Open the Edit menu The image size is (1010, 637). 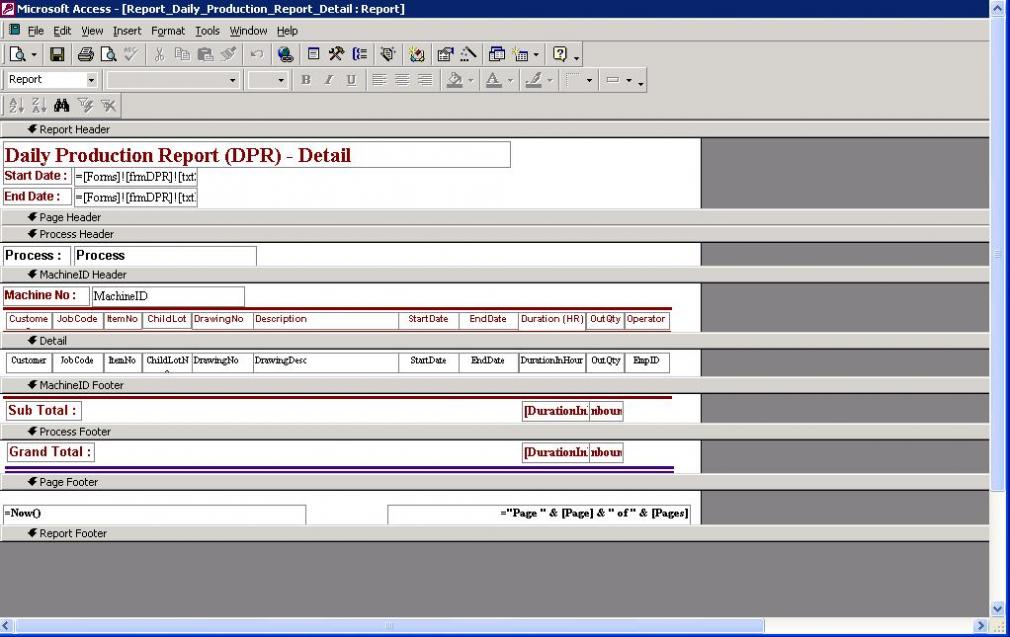coord(62,31)
